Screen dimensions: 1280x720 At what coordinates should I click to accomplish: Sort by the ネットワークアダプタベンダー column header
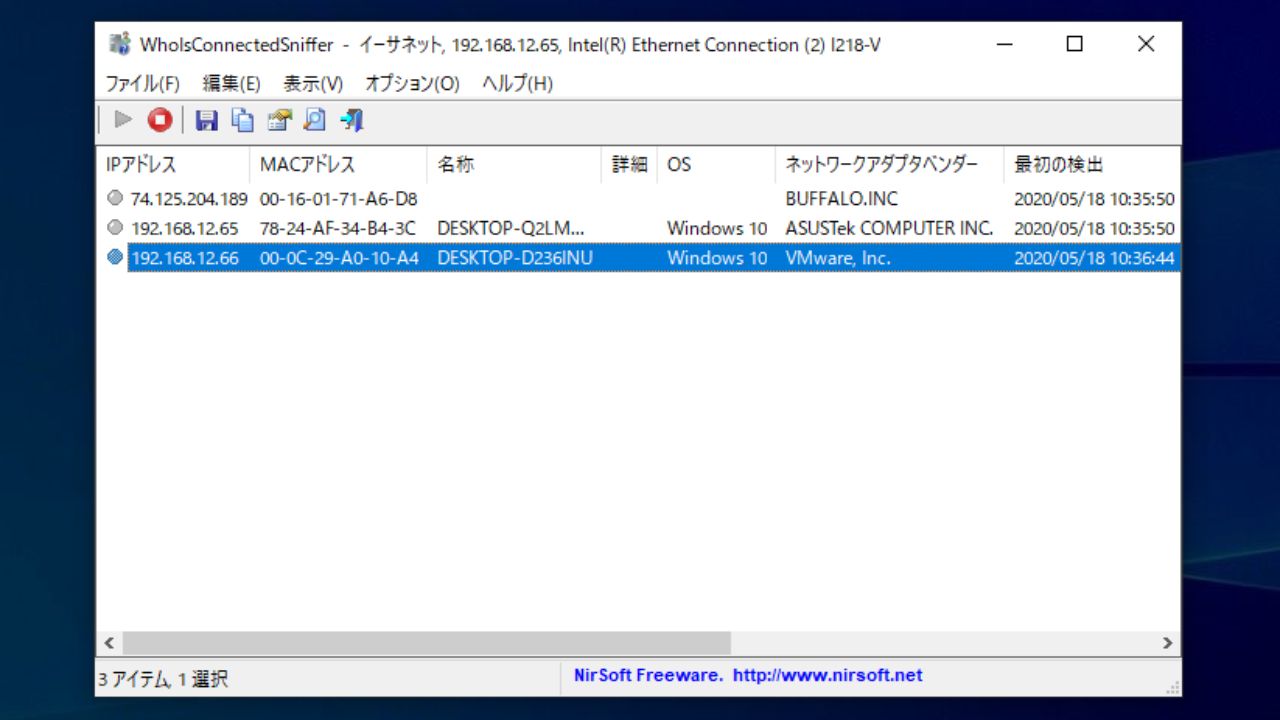[889, 165]
